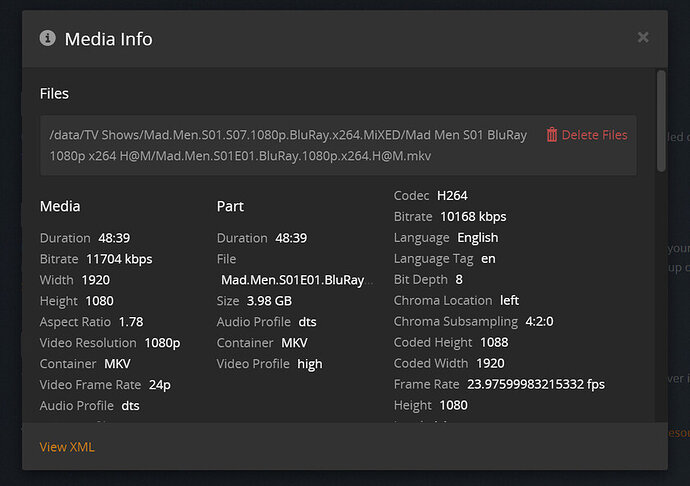
Task: Click the Bitrate value 11704 kbps
Action: 119,259
